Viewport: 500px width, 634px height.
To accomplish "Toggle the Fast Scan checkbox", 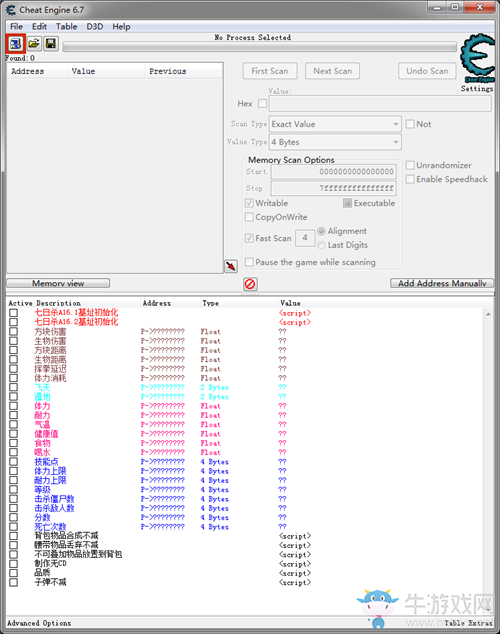I will [249, 238].
